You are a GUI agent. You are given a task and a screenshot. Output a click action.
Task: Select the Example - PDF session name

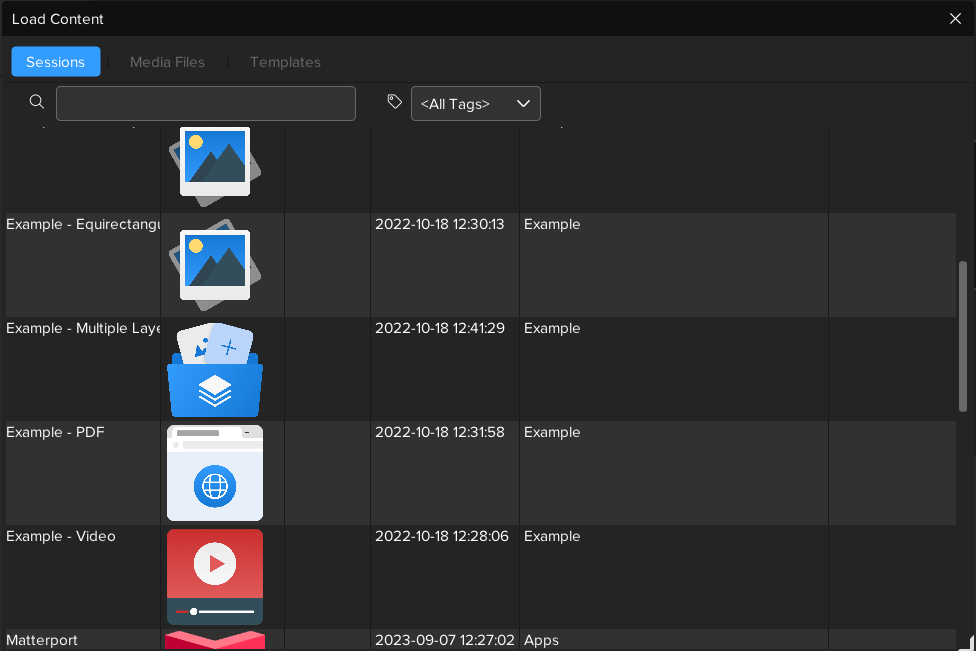(x=55, y=433)
